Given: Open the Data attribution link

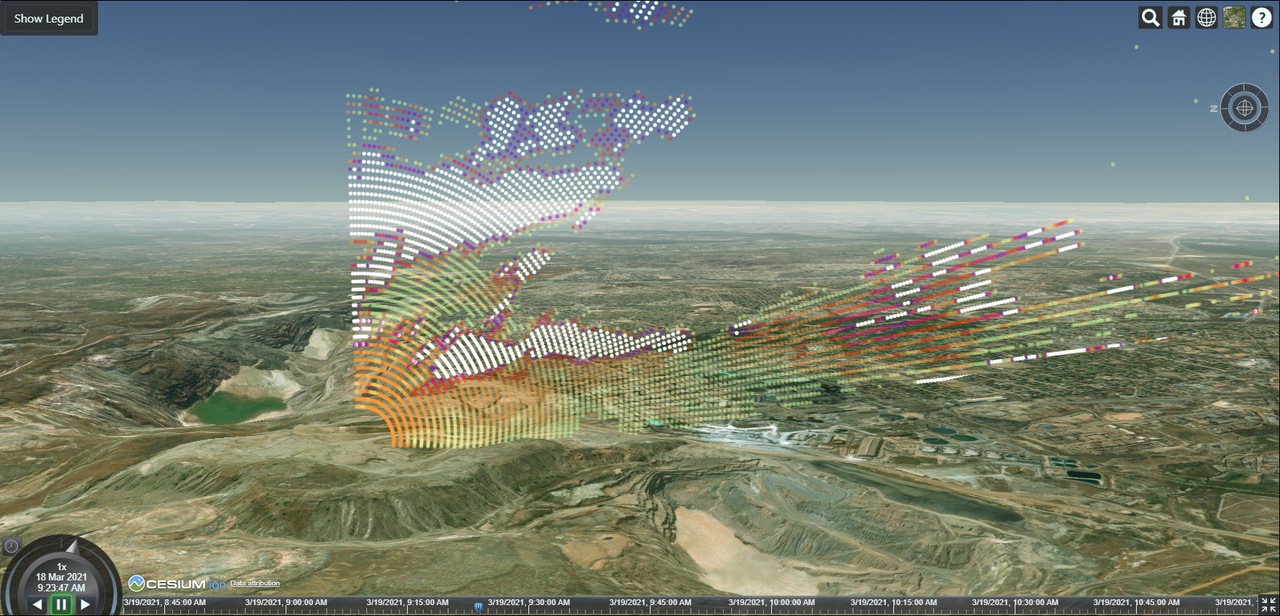Looking at the screenshot, I should coord(255,583).
